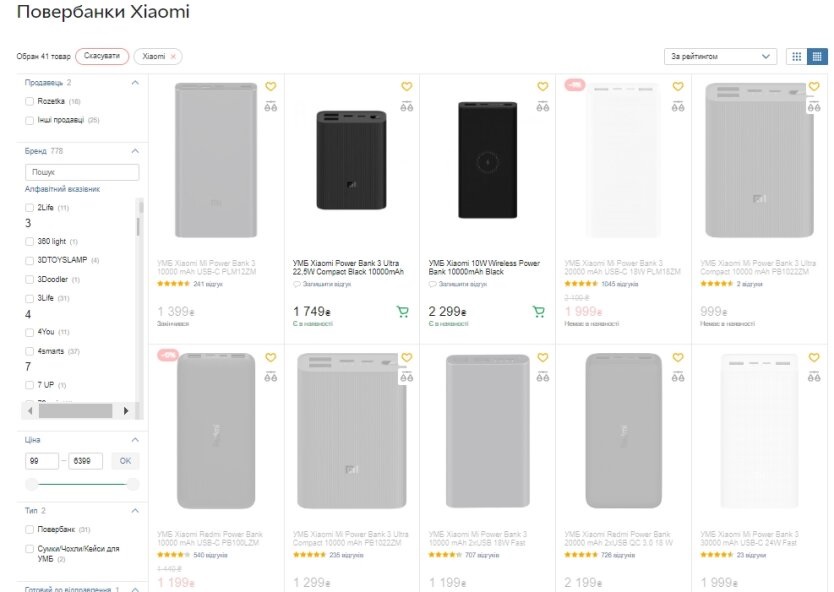Compare Power Bank 3 Ultra 22.5W Compact Black
Image resolution: width=834 pixels, height=592 pixels.
pyautogui.click(x=407, y=106)
